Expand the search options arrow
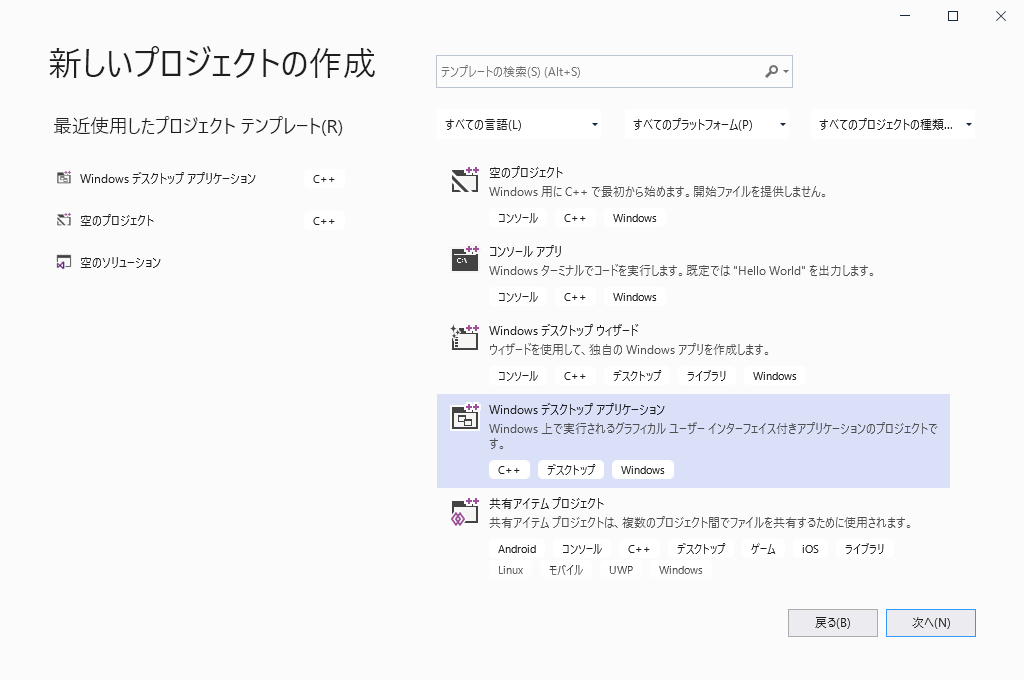Screen dimensions: 1024x680 (x=786, y=71)
